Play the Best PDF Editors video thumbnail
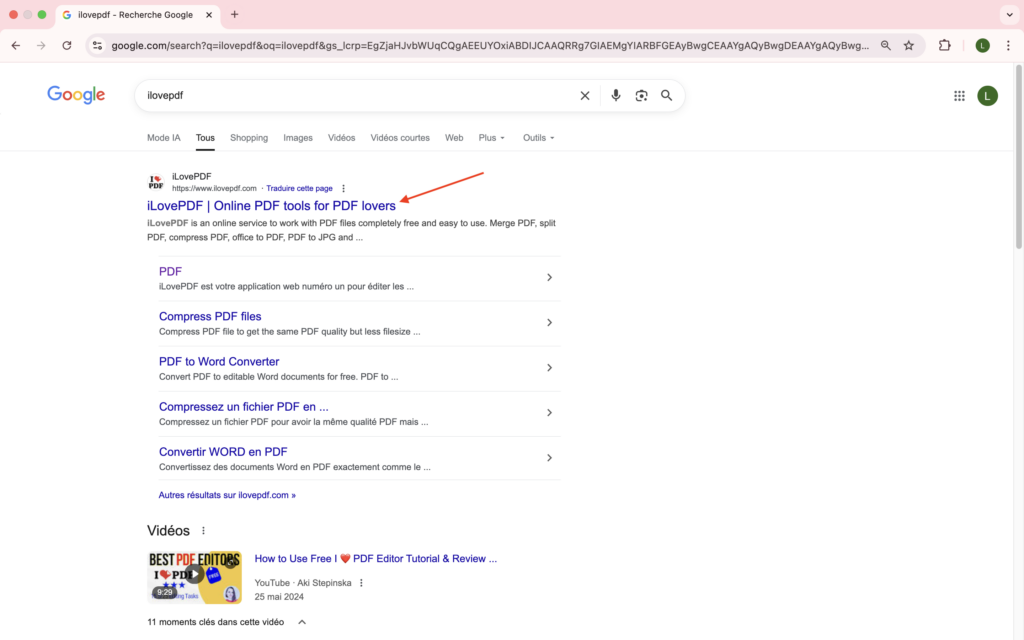 click(x=195, y=575)
